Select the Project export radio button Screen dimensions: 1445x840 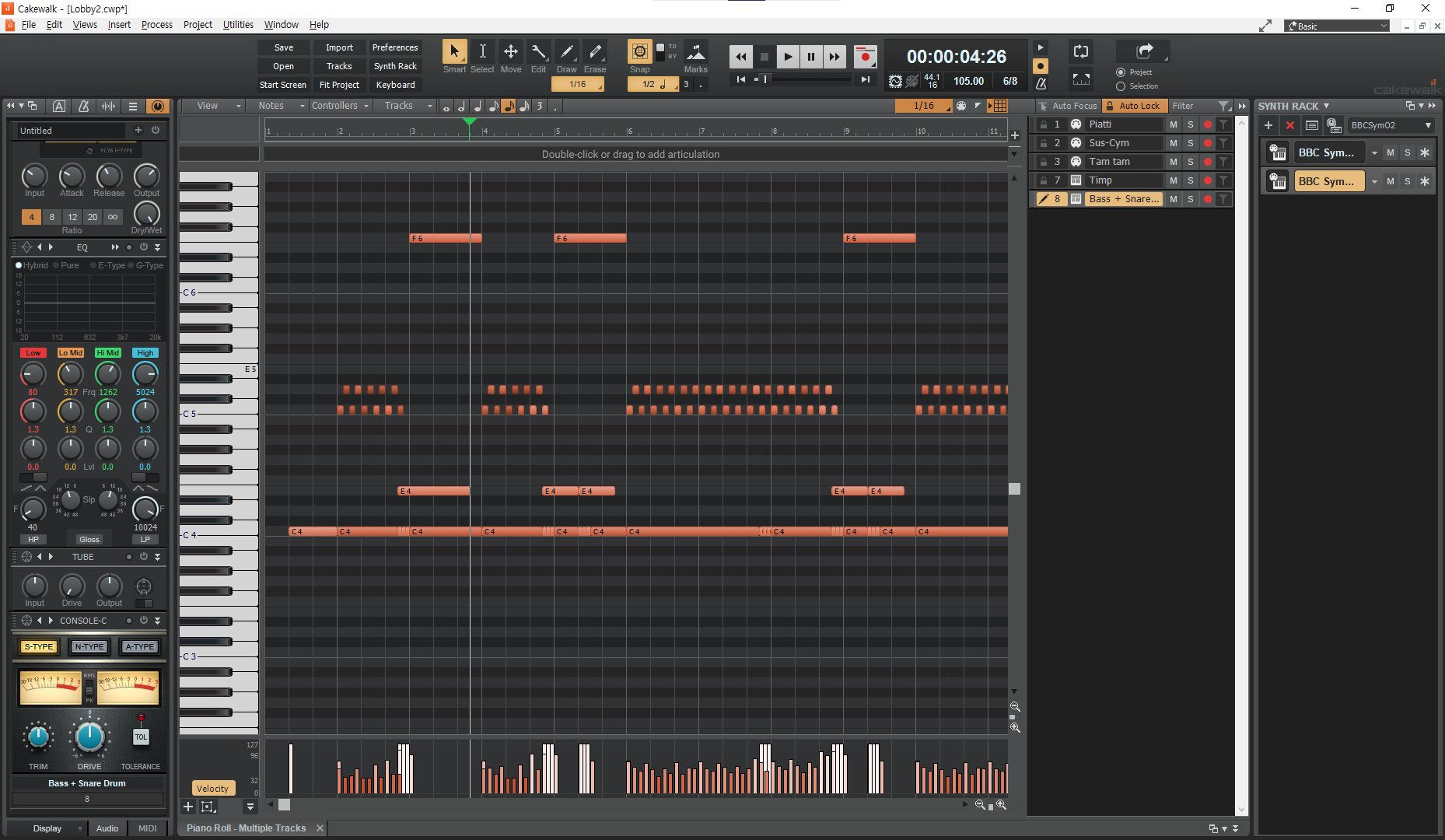coord(1121,72)
